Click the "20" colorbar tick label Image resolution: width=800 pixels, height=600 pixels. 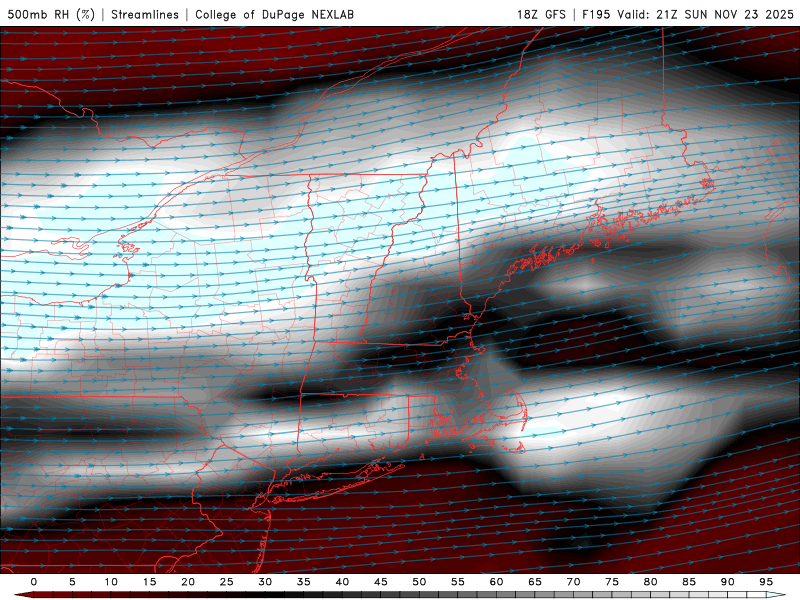click(x=188, y=582)
